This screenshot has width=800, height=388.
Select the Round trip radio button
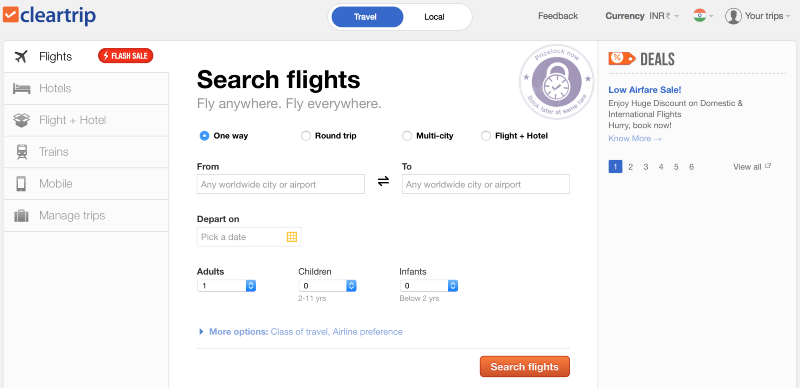(x=306, y=136)
